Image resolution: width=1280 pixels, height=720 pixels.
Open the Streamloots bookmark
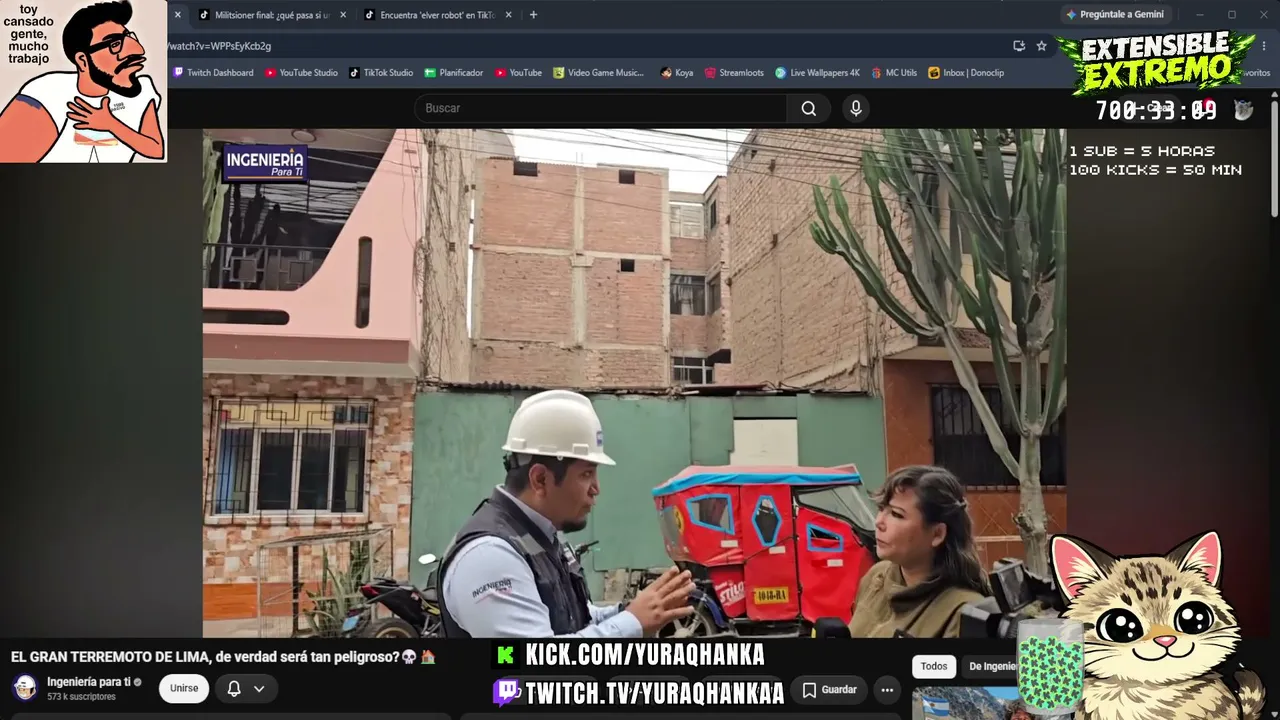point(734,73)
